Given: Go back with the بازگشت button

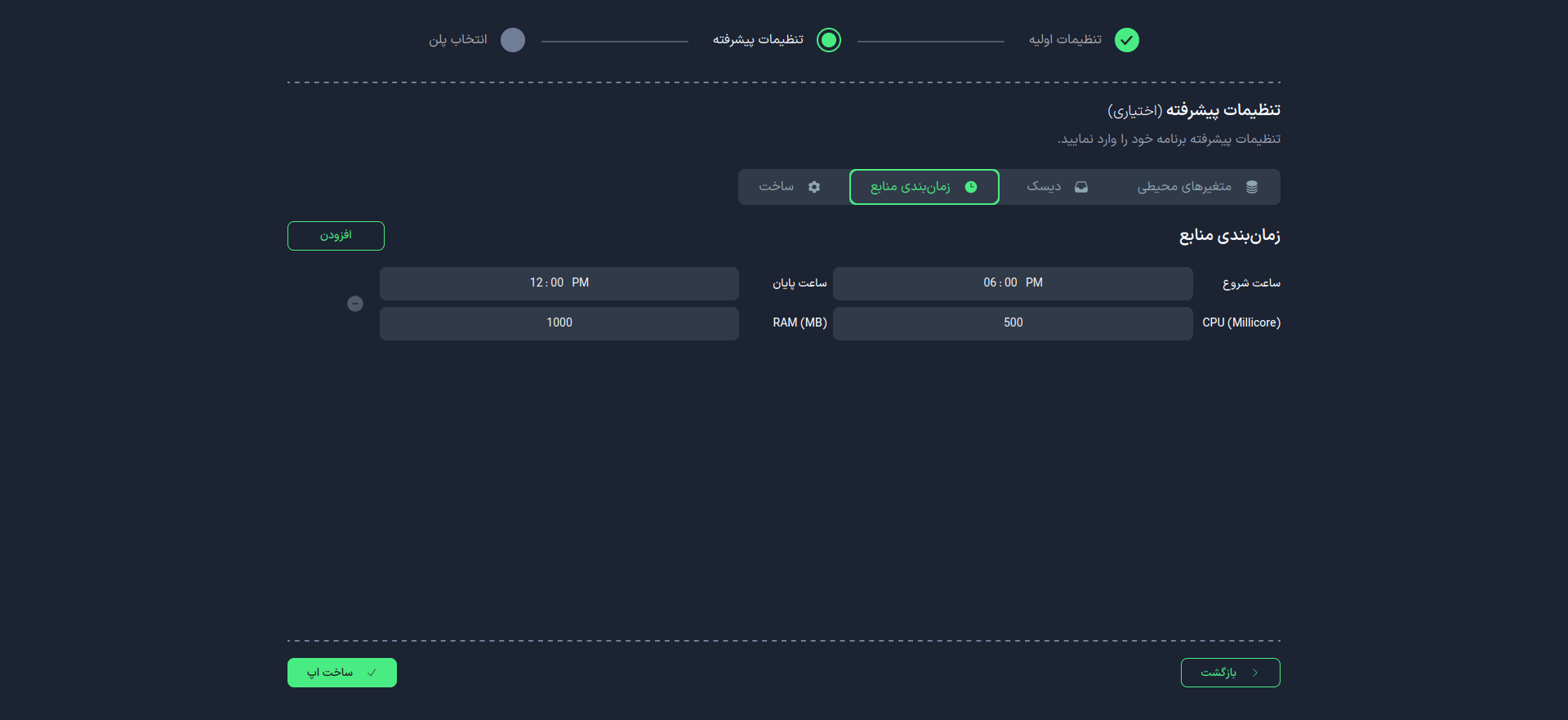Looking at the screenshot, I should (x=1231, y=673).
